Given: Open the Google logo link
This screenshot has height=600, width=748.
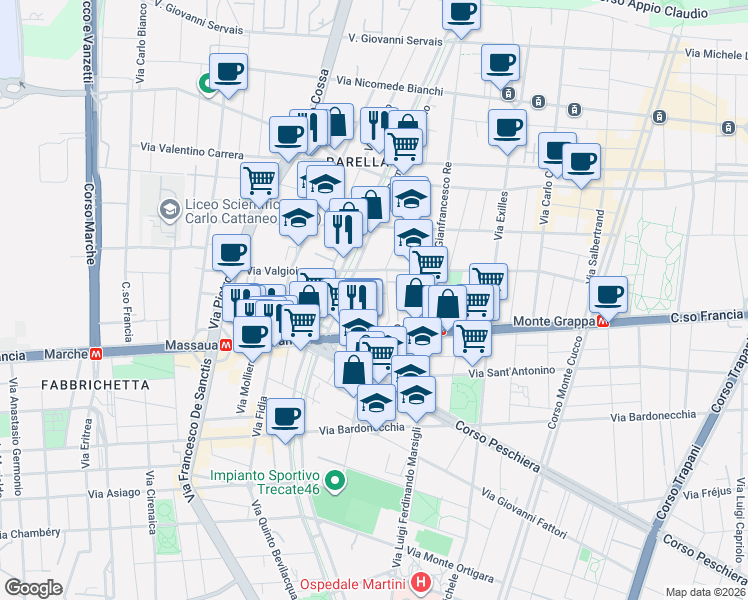Looking at the screenshot, I should click(33, 589).
